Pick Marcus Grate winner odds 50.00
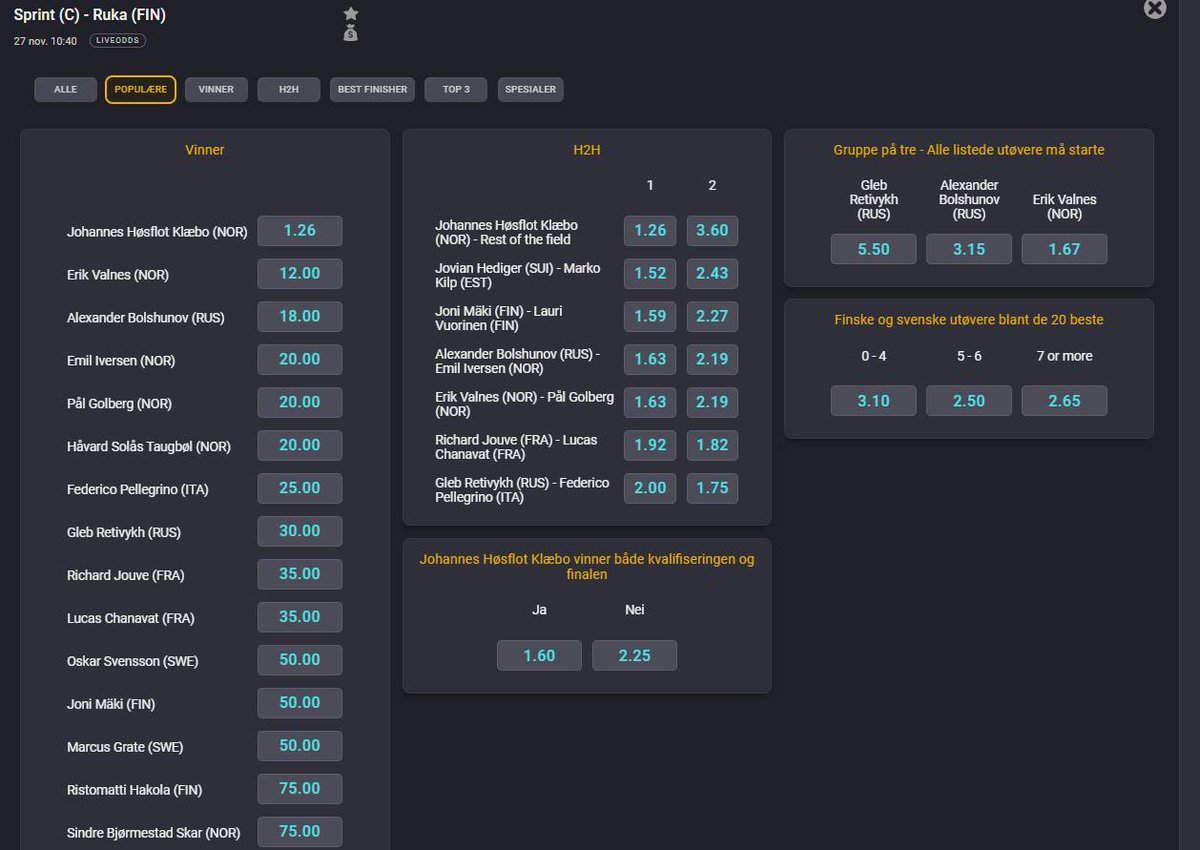 (x=300, y=747)
